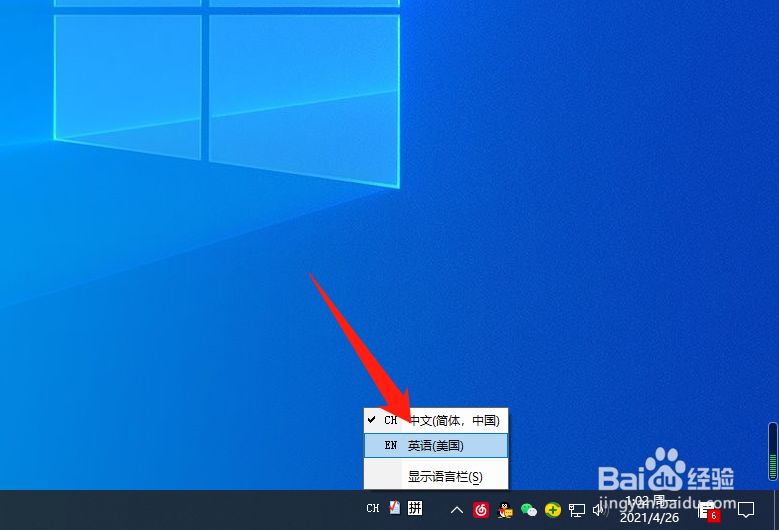This screenshot has width=779, height=530.
Task: Open 360 security green plus tray icon
Action: 552,510
